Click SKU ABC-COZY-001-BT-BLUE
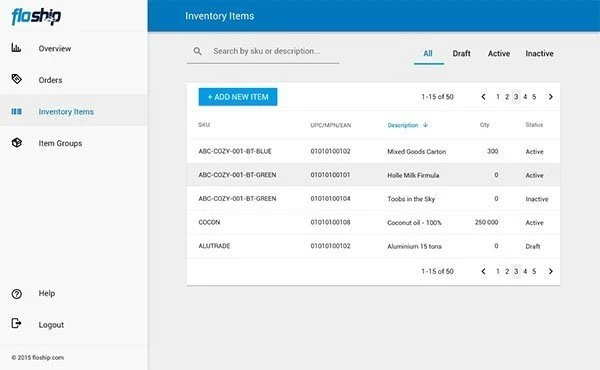Viewport: 600px width, 370px height. [x=235, y=151]
